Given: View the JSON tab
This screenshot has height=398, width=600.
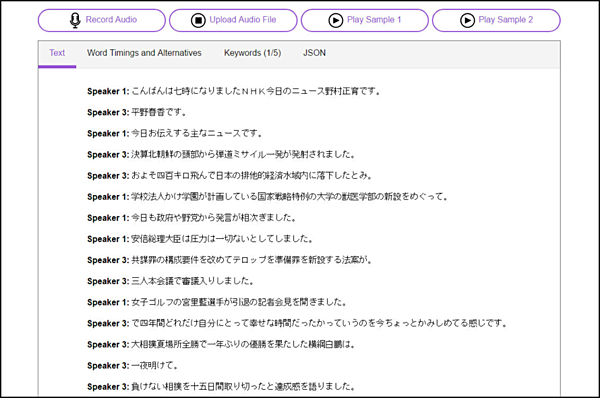Looking at the screenshot, I should [x=315, y=53].
